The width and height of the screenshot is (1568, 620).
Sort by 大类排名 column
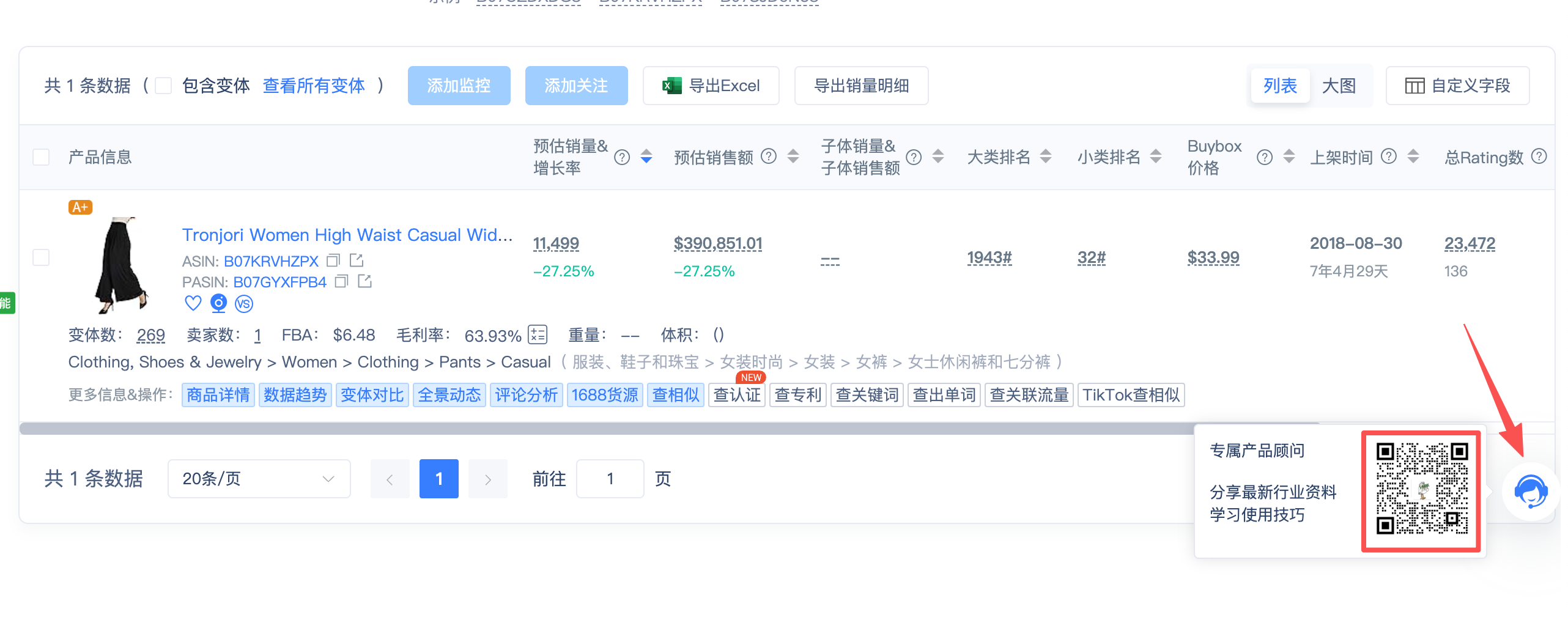[1046, 157]
